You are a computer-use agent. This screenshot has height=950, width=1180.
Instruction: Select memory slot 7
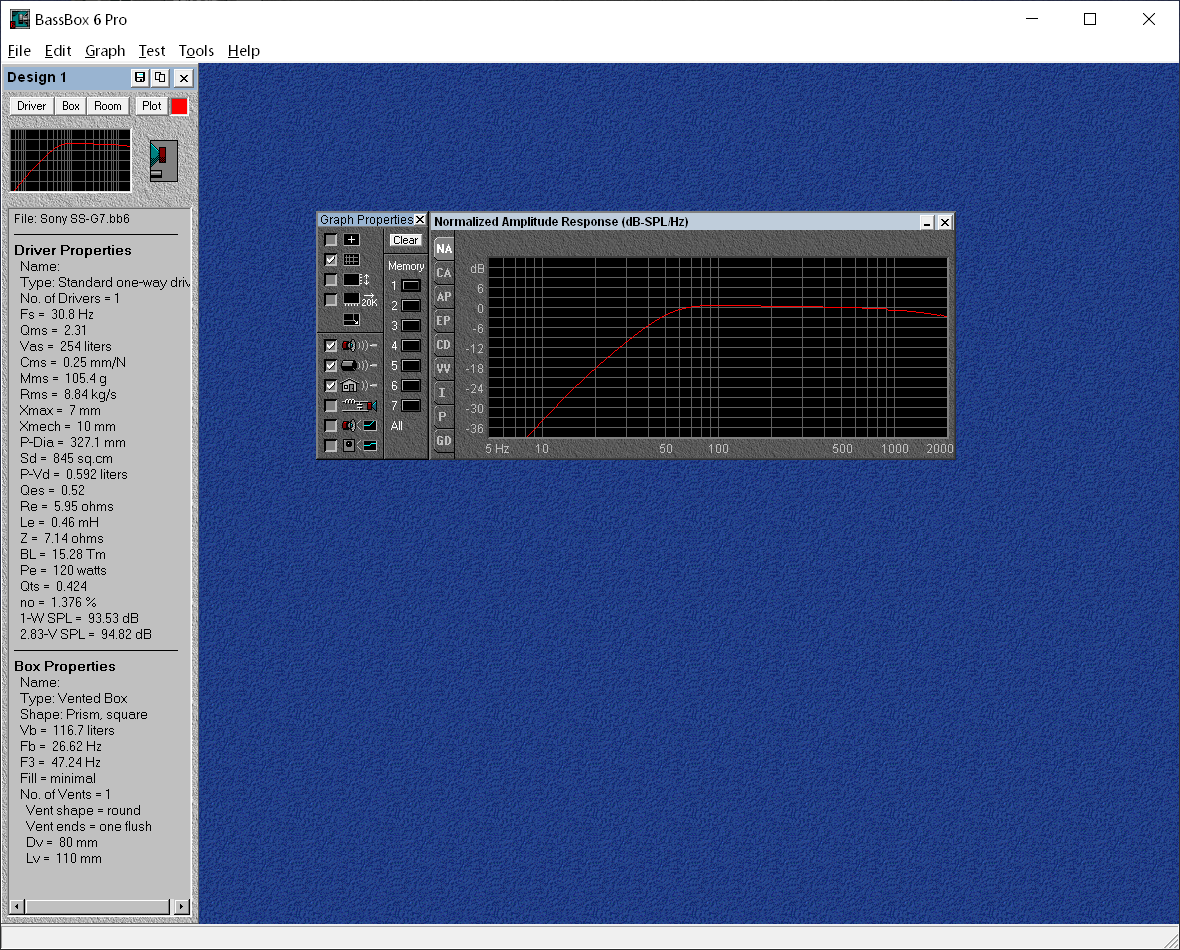411,406
